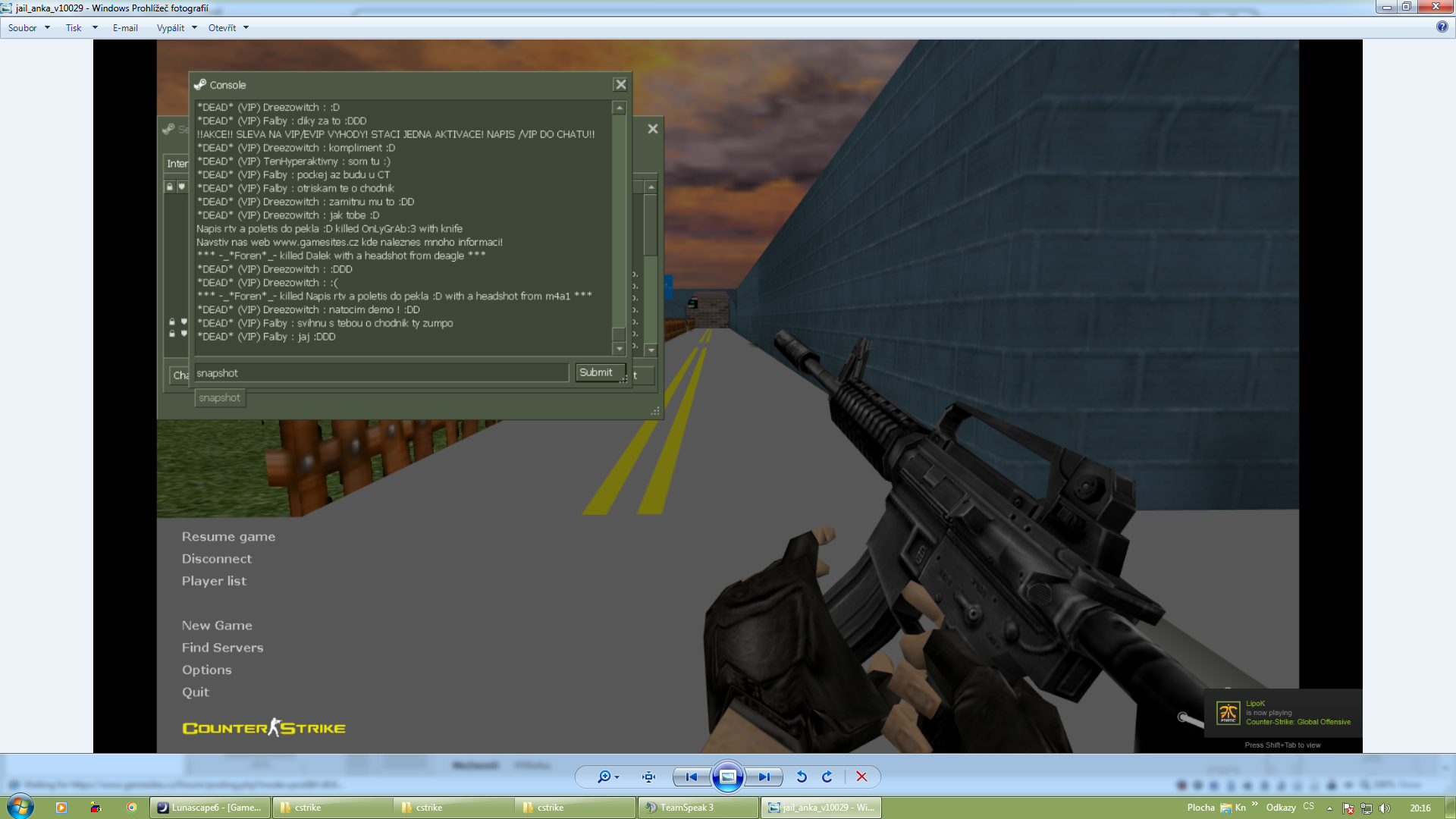Expand the taskbar toolbar chevron
1456x819 pixels.
(x=1255, y=805)
